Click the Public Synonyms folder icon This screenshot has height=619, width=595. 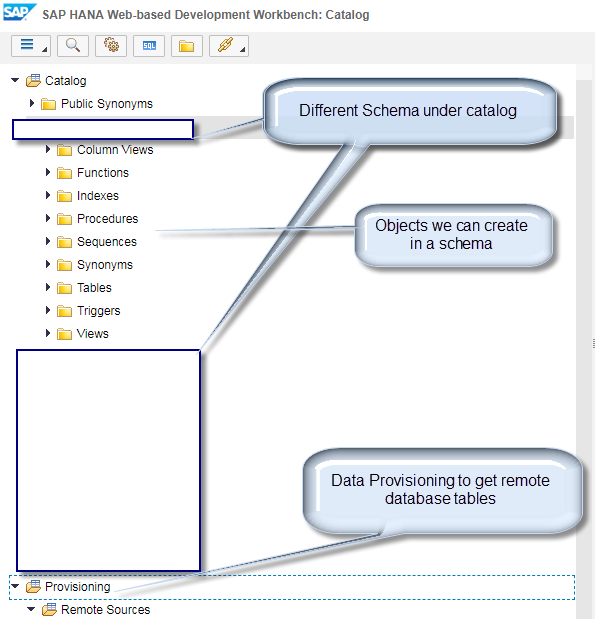click(x=49, y=104)
